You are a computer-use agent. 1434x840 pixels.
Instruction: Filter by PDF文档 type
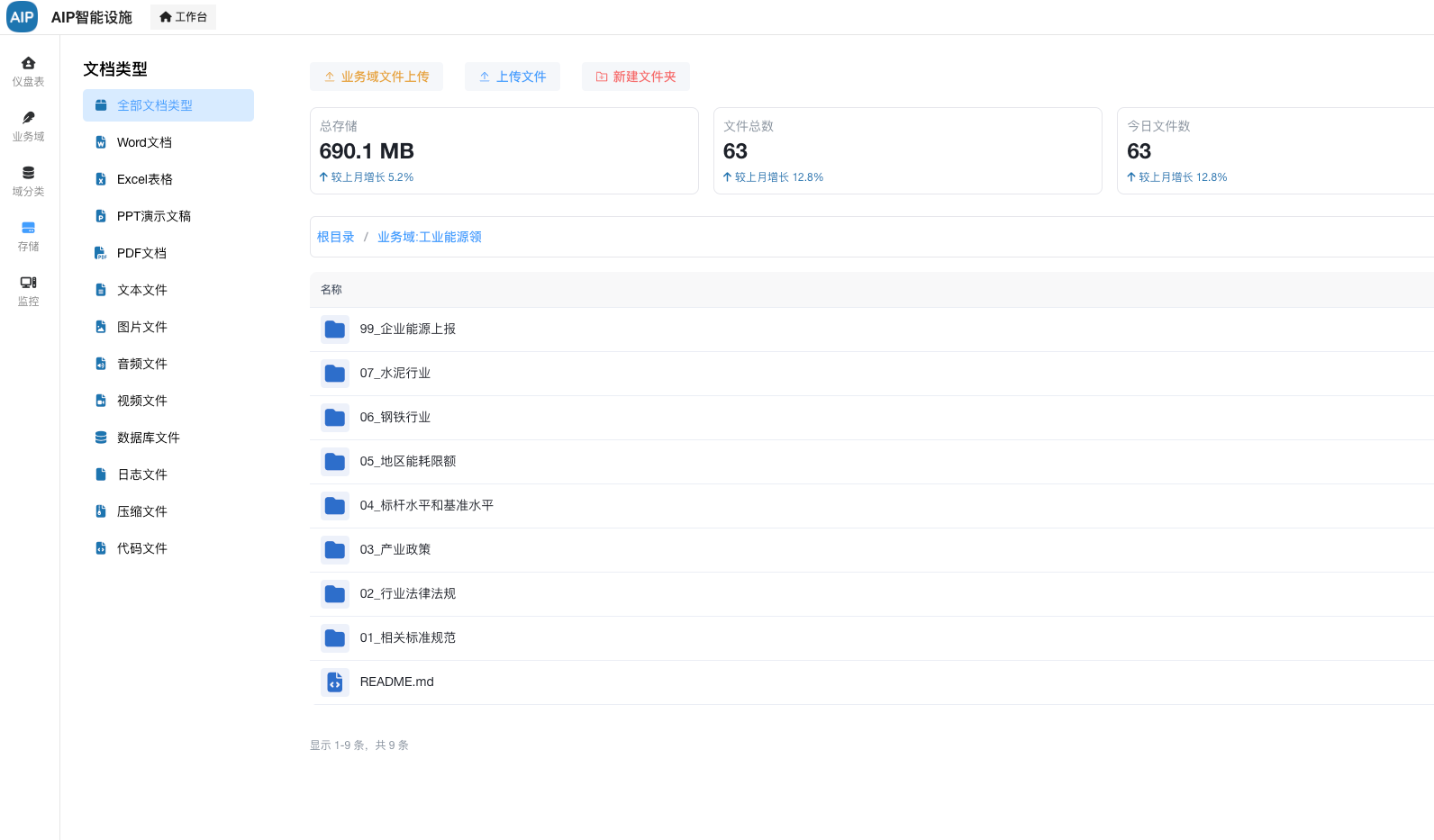coord(141,253)
